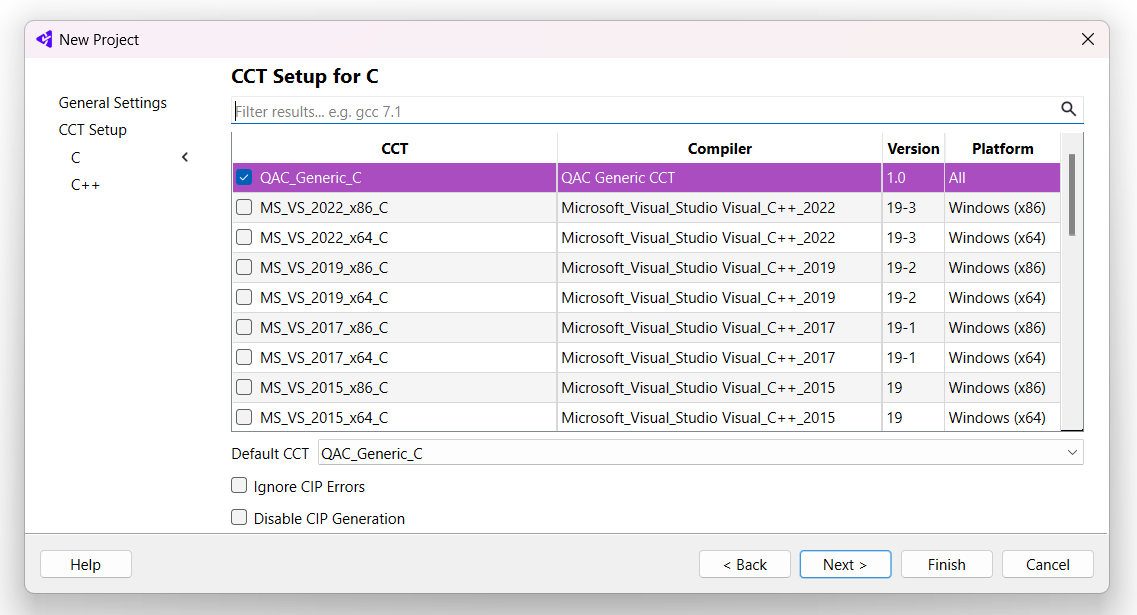The height and width of the screenshot is (615, 1137).
Task: Uncheck the QAC_Generic_C checkbox
Action: [244, 177]
